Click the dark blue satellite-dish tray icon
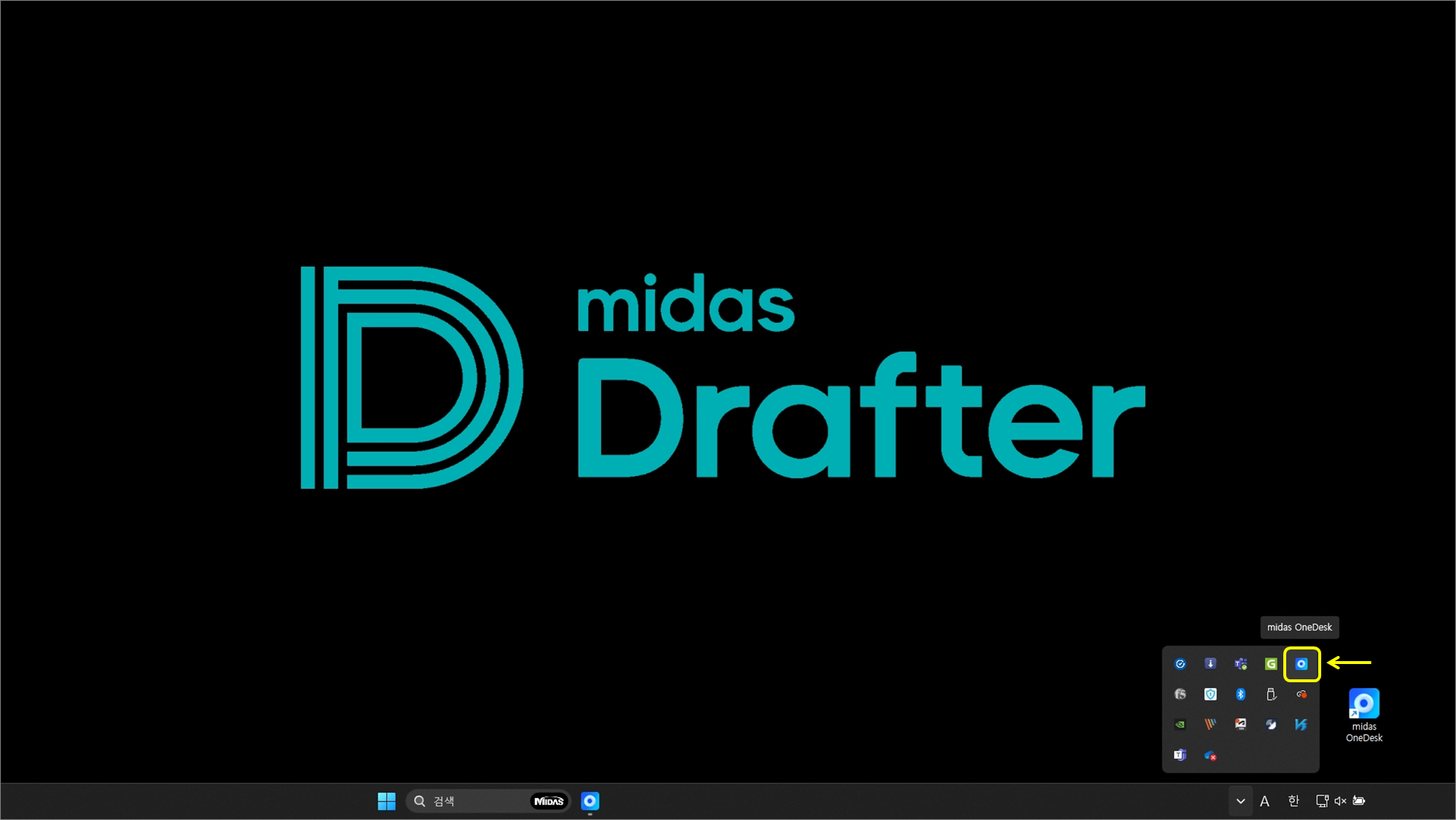Image resolution: width=1456 pixels, height=820 pixels. pos(1271,725)
